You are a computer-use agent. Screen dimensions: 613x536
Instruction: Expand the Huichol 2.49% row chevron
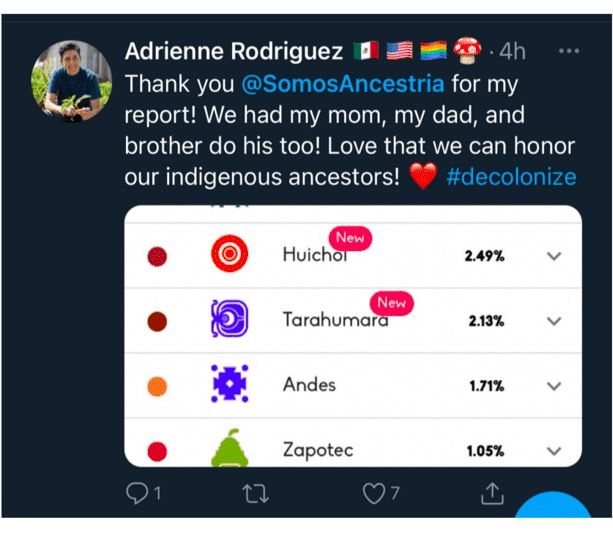pyautogui.click(x=554, y=256)
